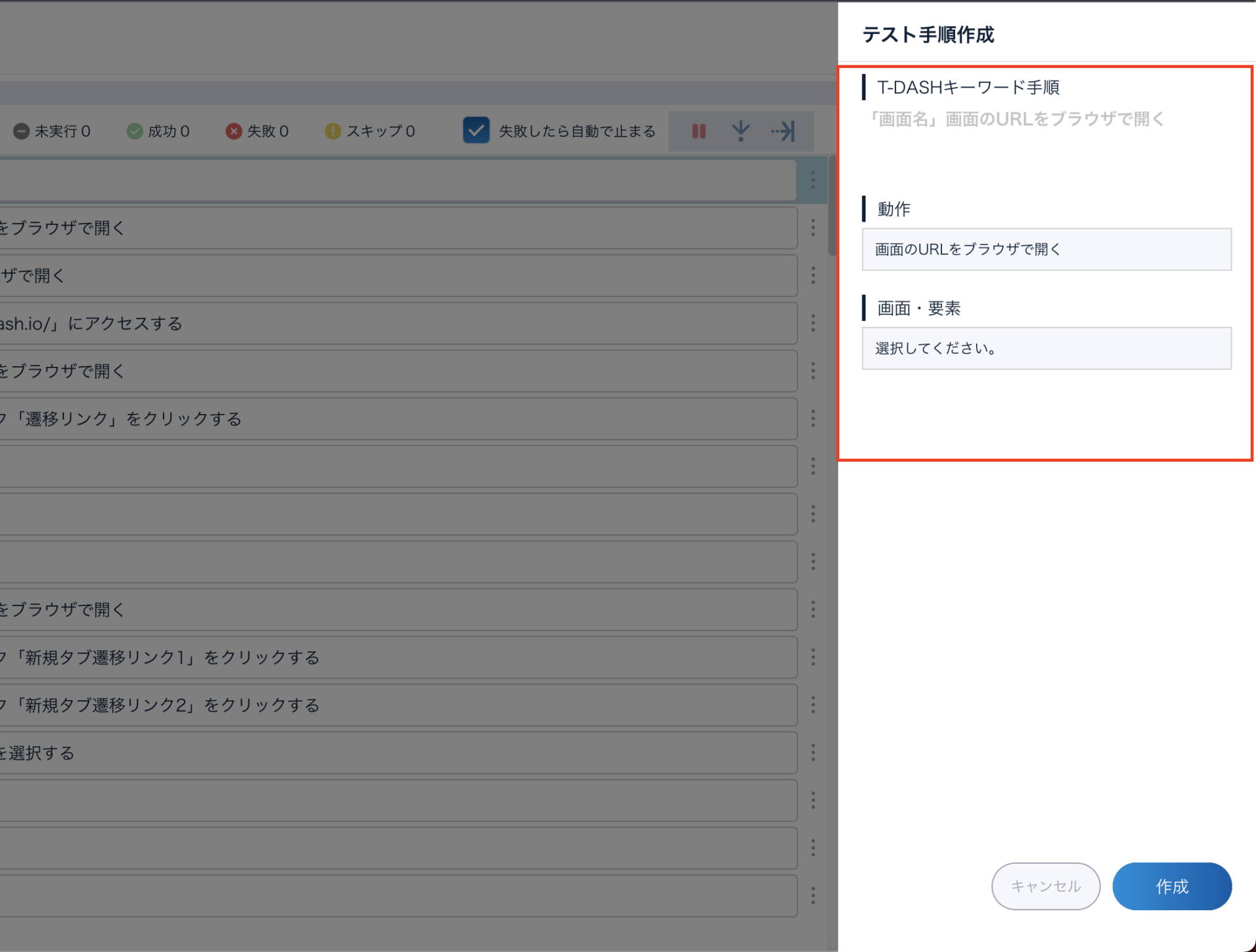This screenshot has height=952, width=1256.
Task: Open kebab menu on にアクセスする step
Action: (x=813, y=323)
